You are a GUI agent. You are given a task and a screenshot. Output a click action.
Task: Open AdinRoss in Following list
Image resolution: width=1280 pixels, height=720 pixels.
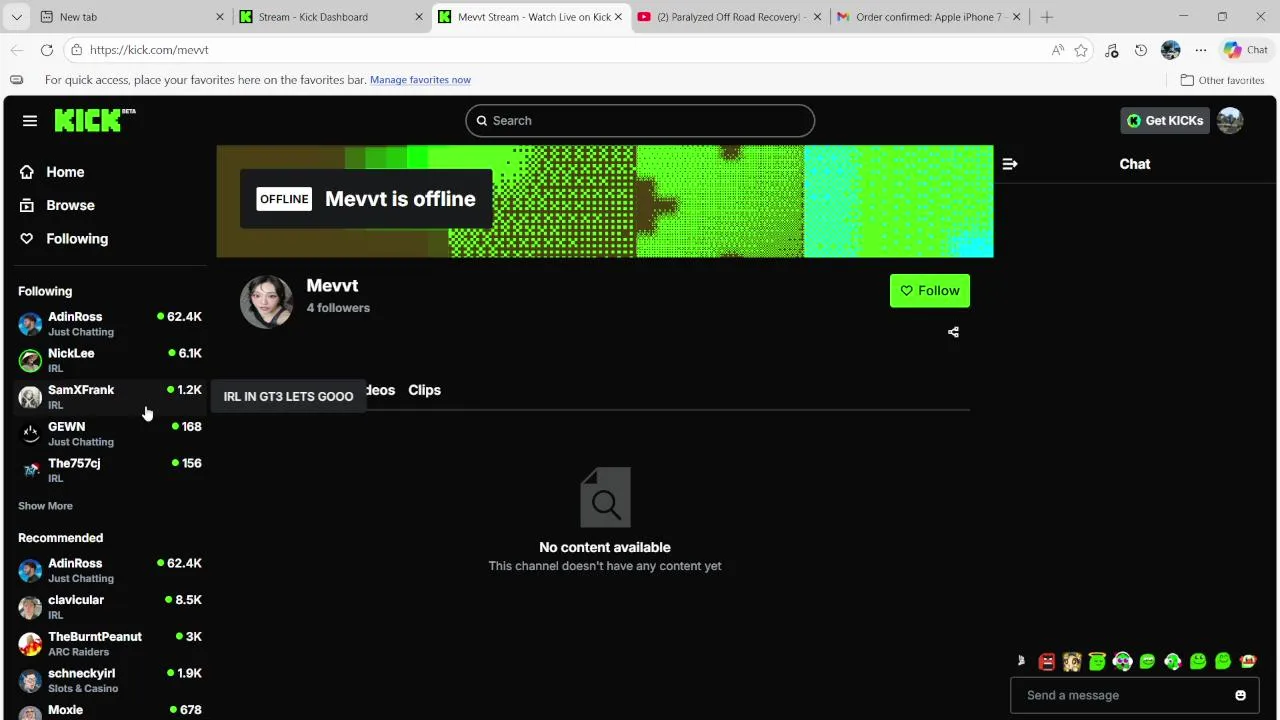tap(110, 324)
